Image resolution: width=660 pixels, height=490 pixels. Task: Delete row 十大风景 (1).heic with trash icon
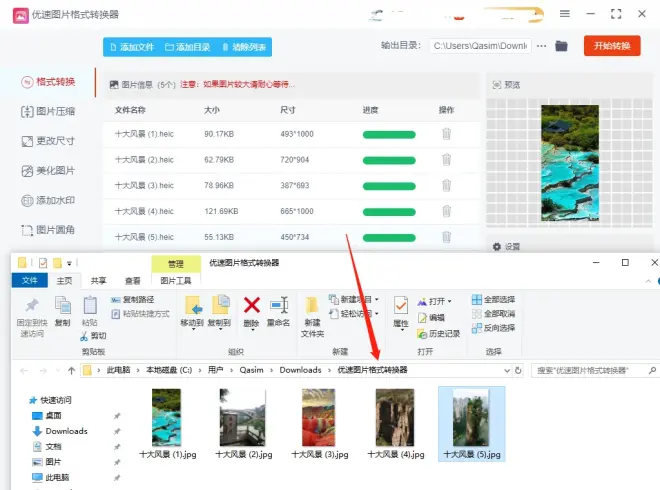tap(447, 134)
